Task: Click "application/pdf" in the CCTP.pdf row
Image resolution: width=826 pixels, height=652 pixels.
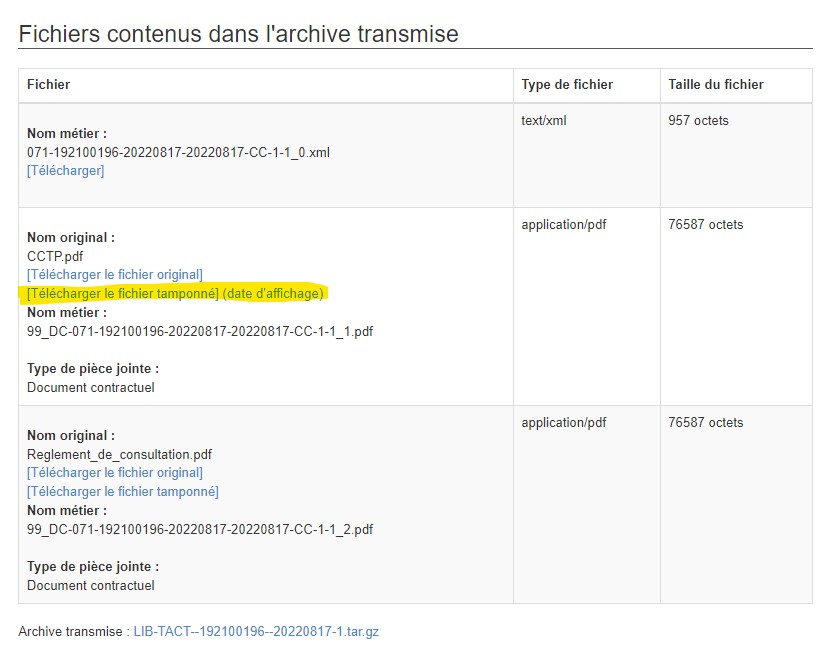Action: [x=564, y=225]
